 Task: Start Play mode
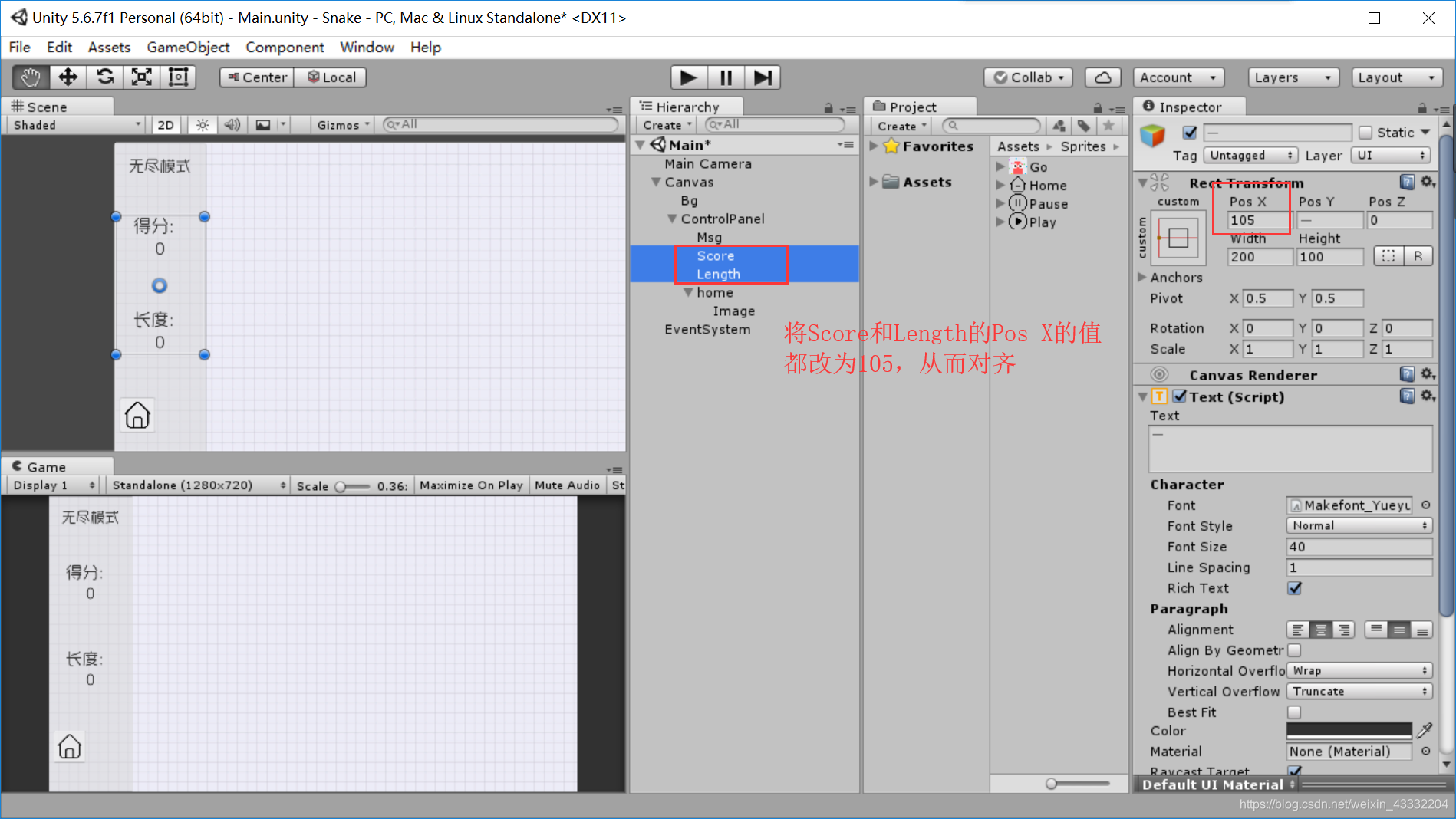coord(688,77)
